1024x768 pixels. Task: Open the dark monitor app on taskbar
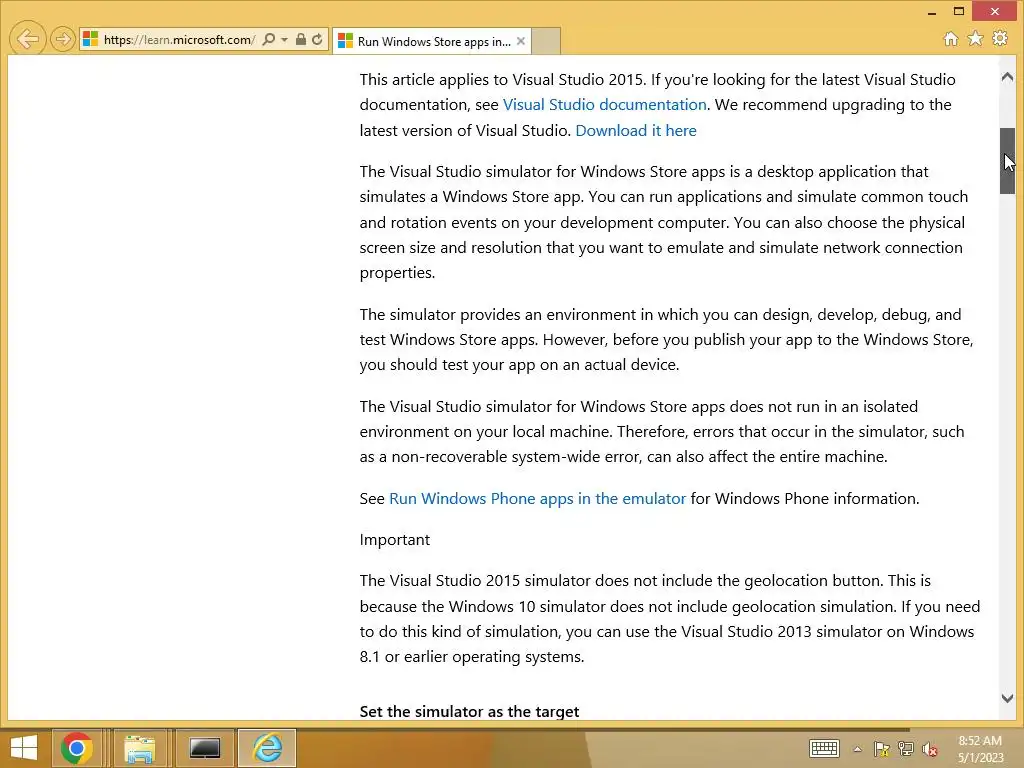point(204,748)
